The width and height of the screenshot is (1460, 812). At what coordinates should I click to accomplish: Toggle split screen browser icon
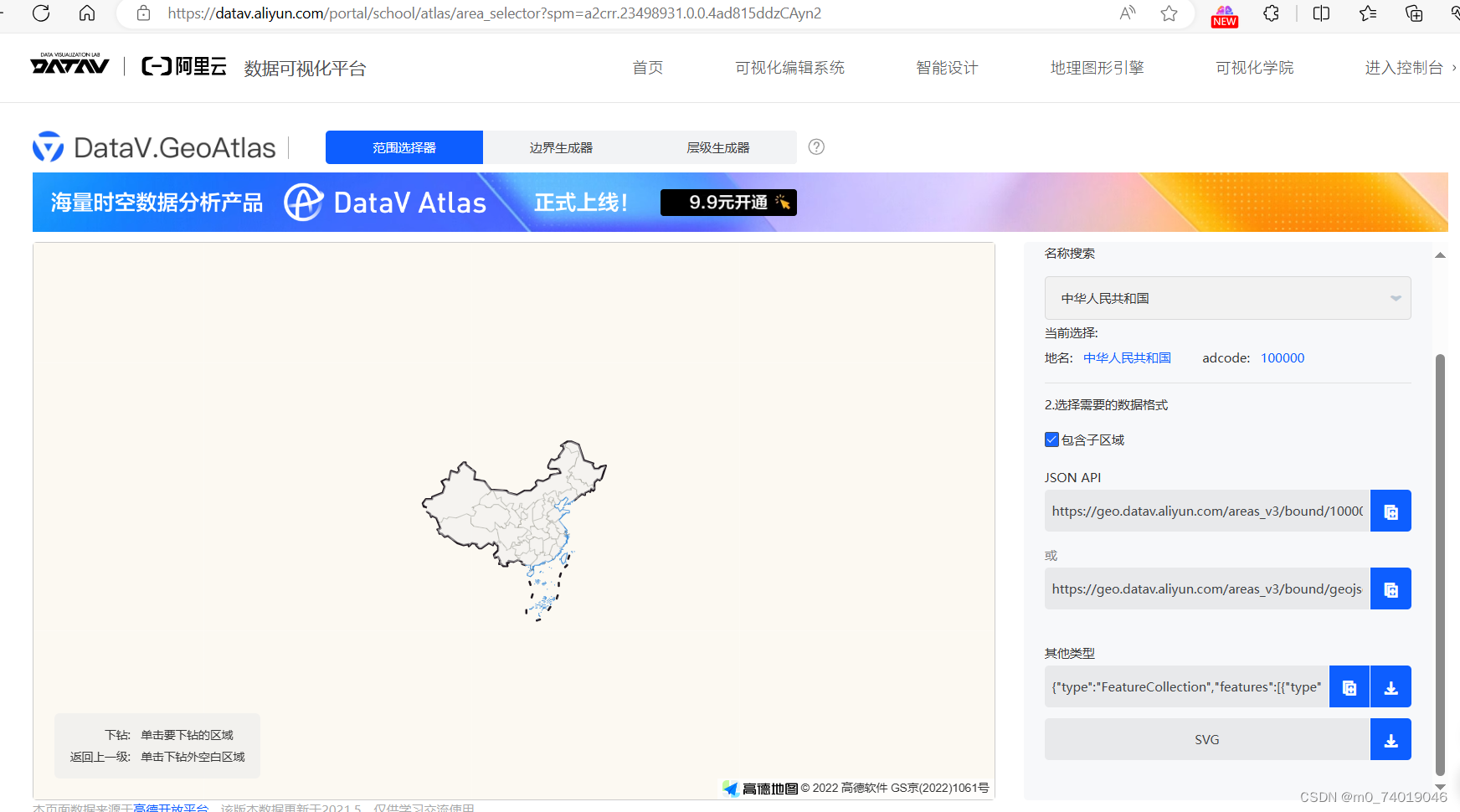(x=1321, y=13)
